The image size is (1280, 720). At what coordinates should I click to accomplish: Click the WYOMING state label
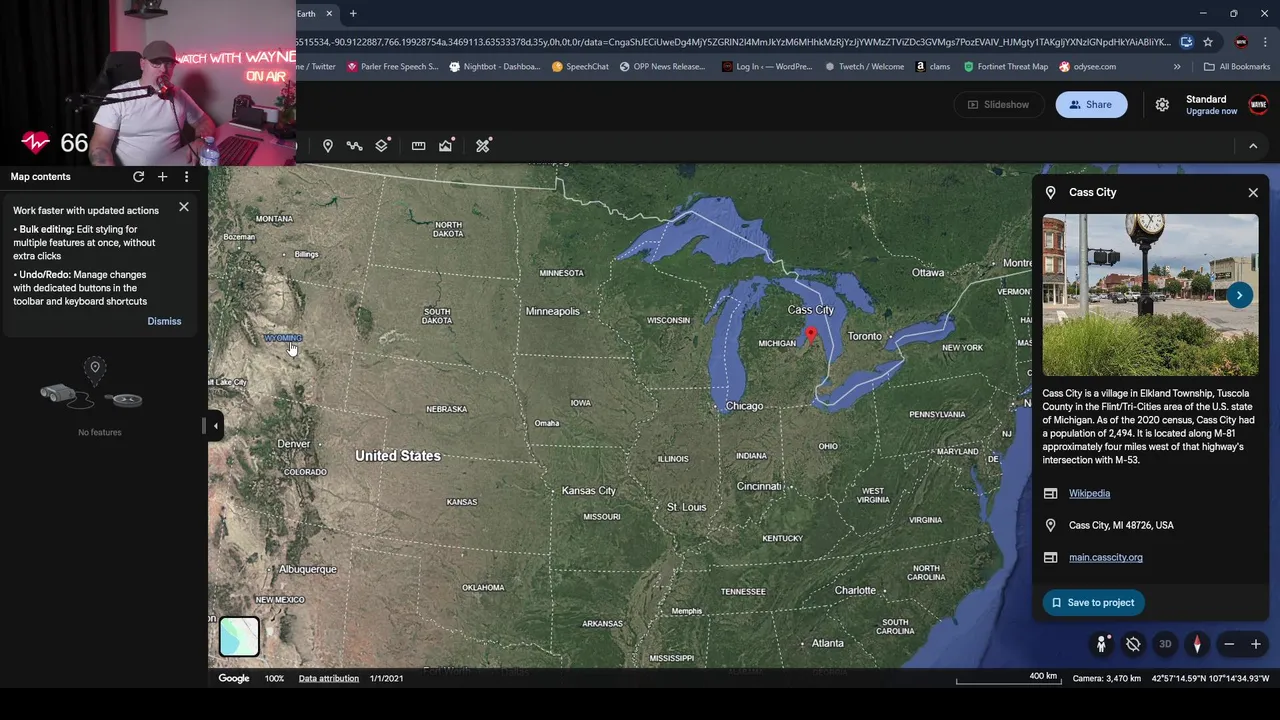tap(283, 338)
